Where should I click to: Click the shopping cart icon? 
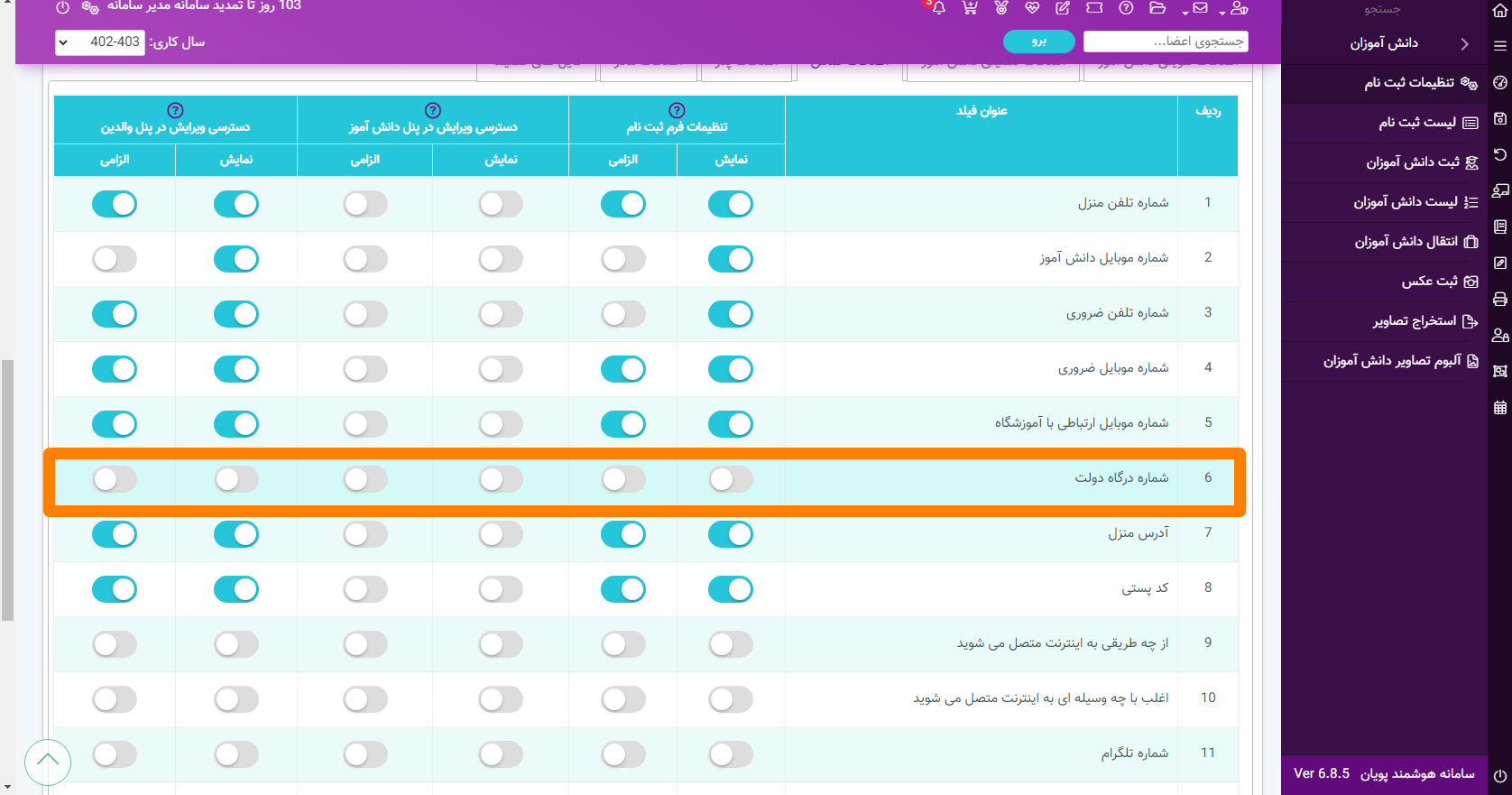pos(970,8)
